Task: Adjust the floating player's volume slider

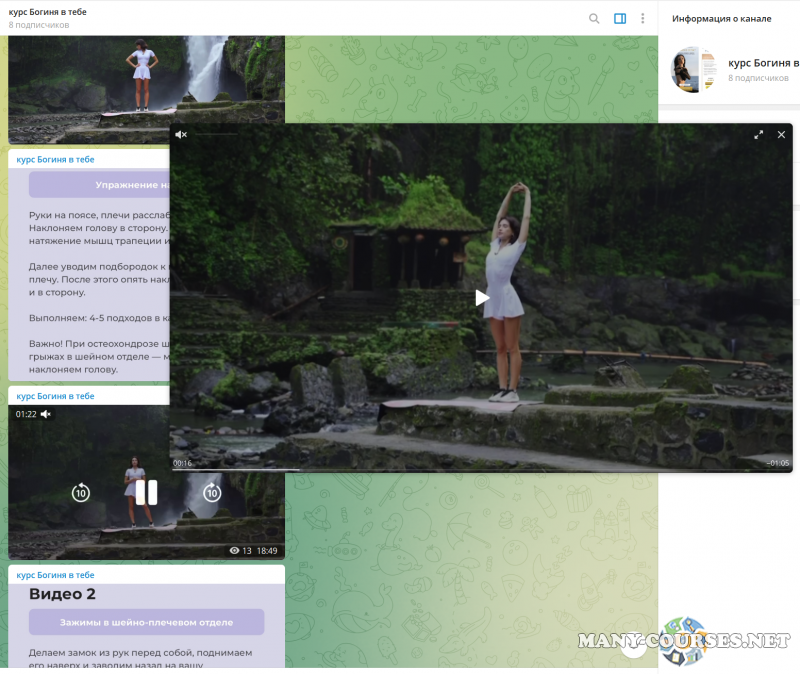Action: point(215,134)
